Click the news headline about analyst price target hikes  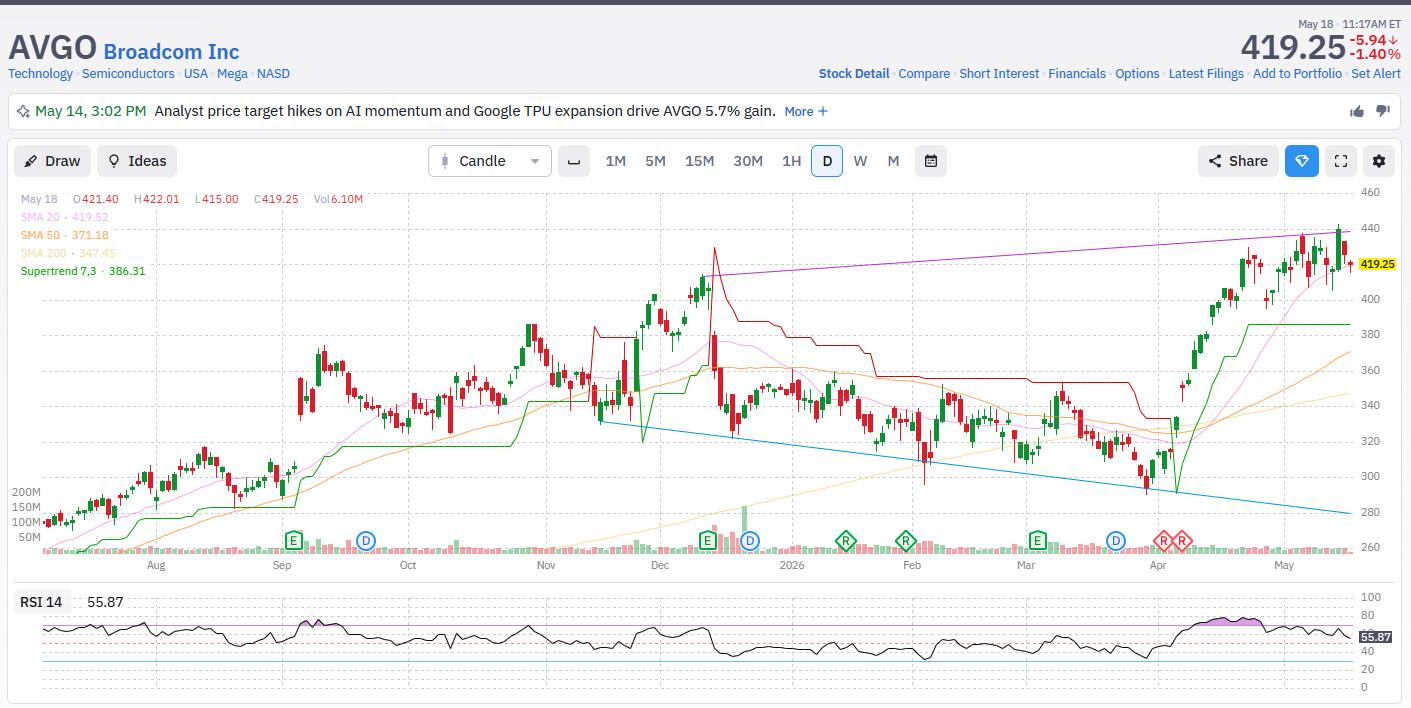tap(465, 111)
